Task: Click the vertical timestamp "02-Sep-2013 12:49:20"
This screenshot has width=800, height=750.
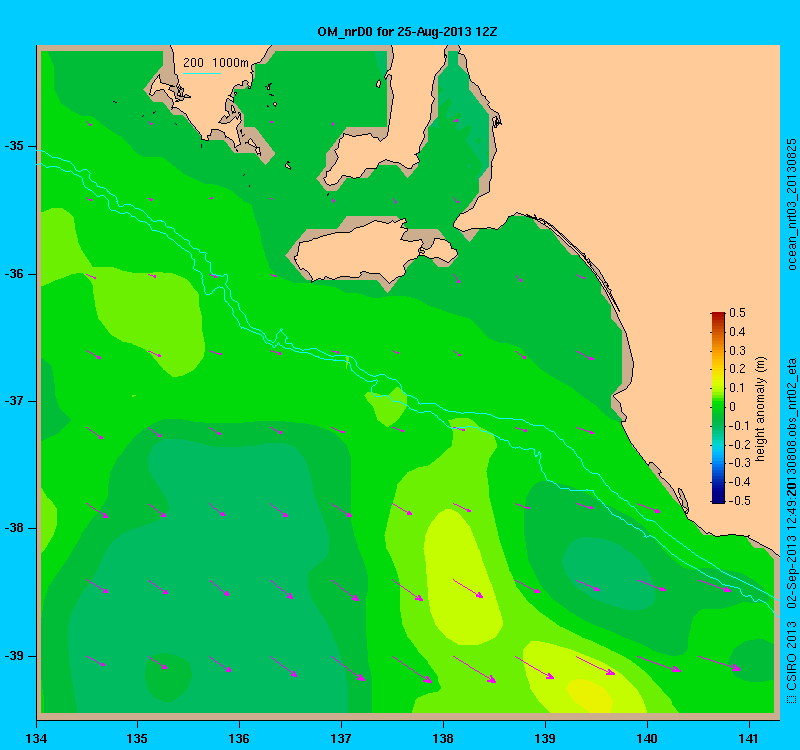Action: click(x=791, y=546)
